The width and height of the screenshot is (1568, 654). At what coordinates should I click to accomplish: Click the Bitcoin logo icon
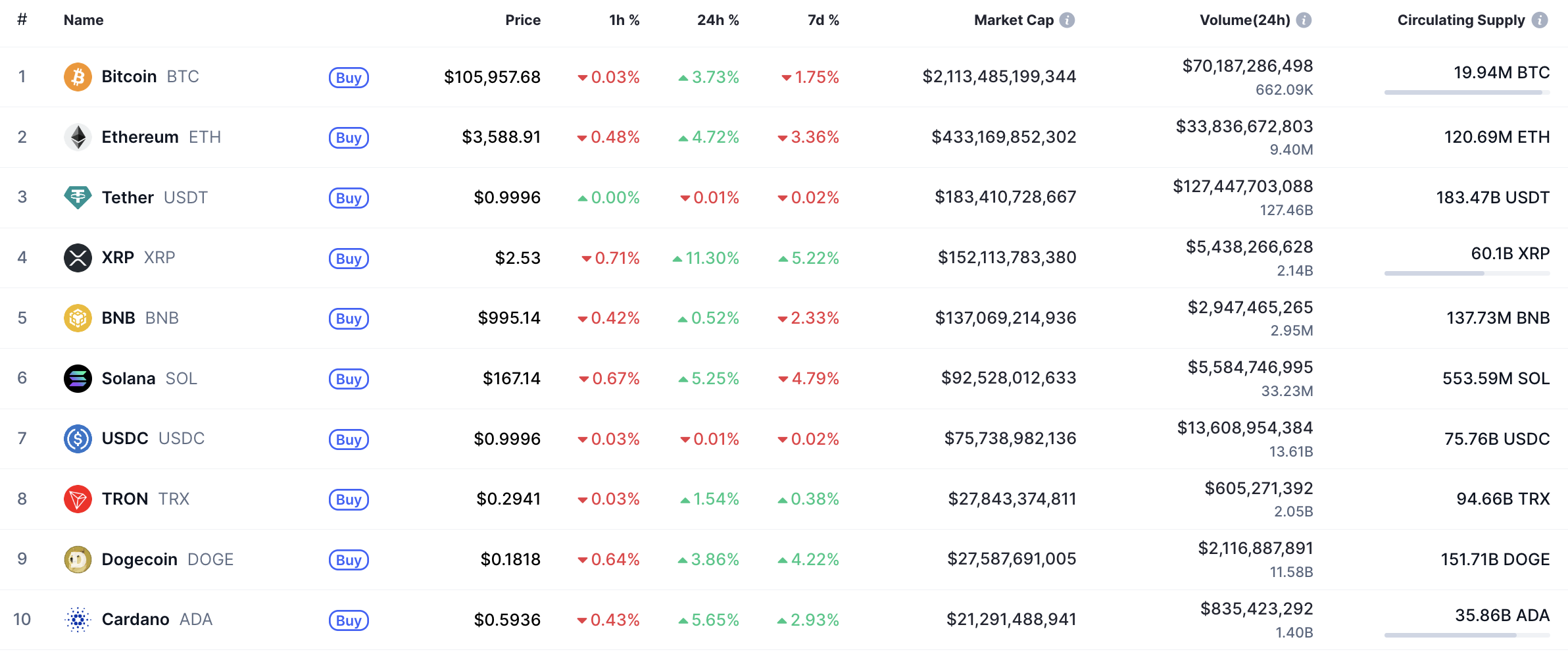(78, 77)
